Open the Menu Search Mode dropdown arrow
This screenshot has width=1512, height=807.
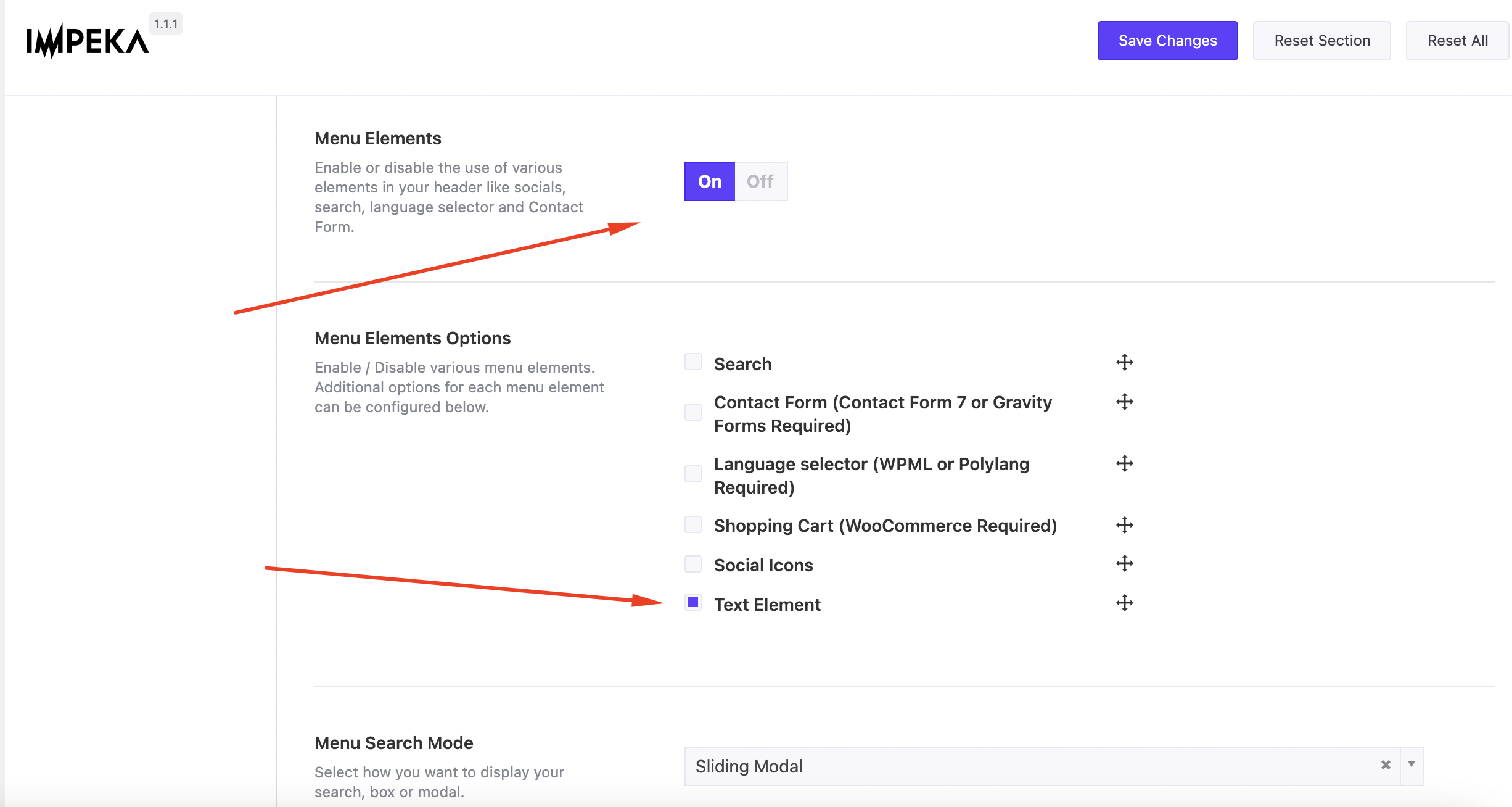pos(1411,765)
